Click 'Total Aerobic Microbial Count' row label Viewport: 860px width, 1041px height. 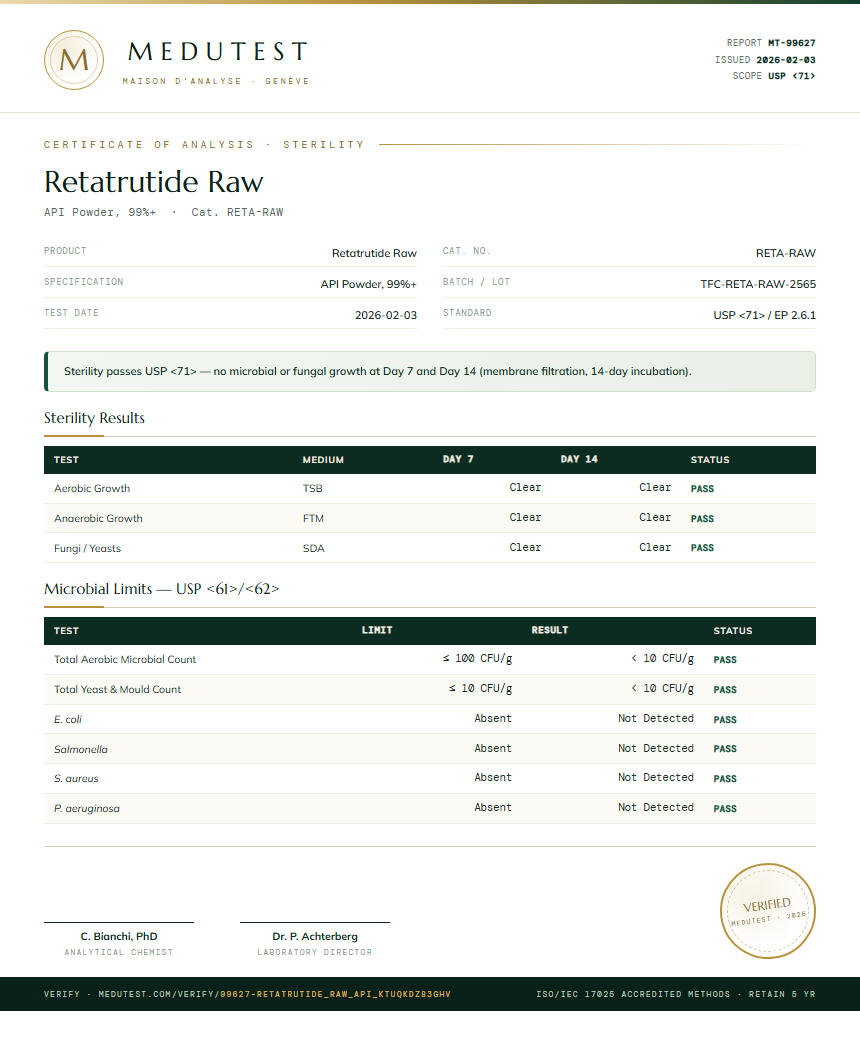[125, 659]
